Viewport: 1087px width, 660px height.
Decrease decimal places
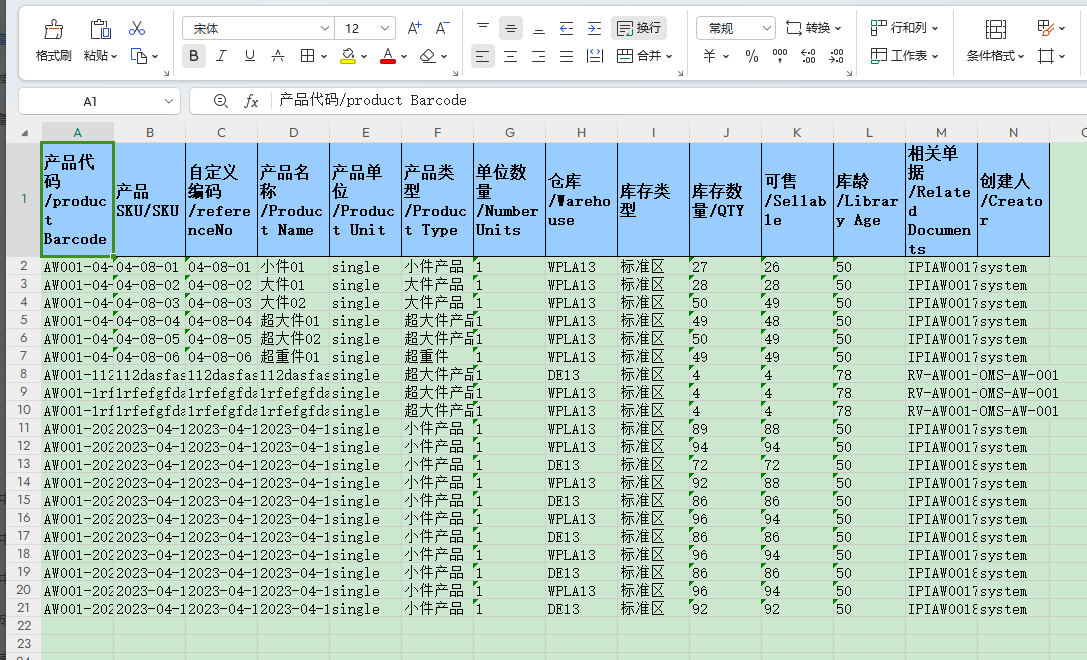coord(837,56)
